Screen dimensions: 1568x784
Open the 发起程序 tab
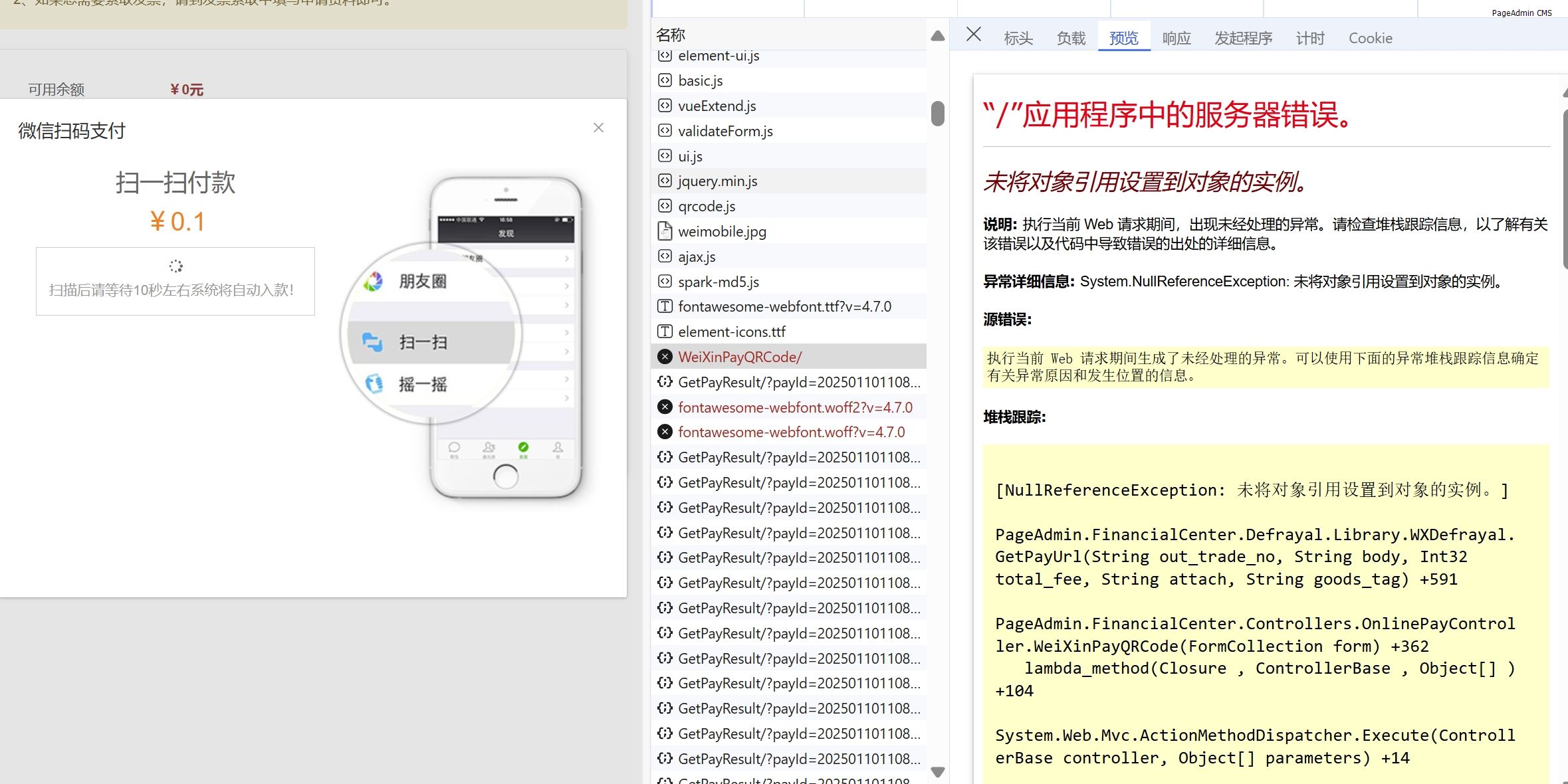coord(1243,39)
